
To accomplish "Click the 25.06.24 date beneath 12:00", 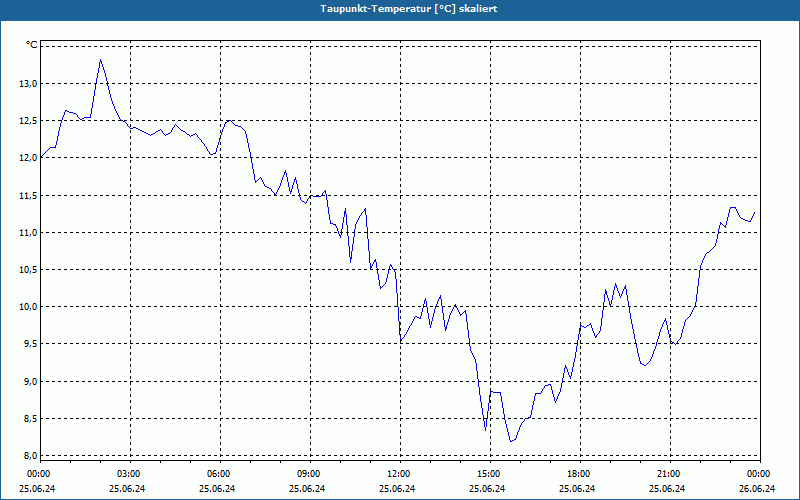I will pyautogui.click(x=397, y=488).
